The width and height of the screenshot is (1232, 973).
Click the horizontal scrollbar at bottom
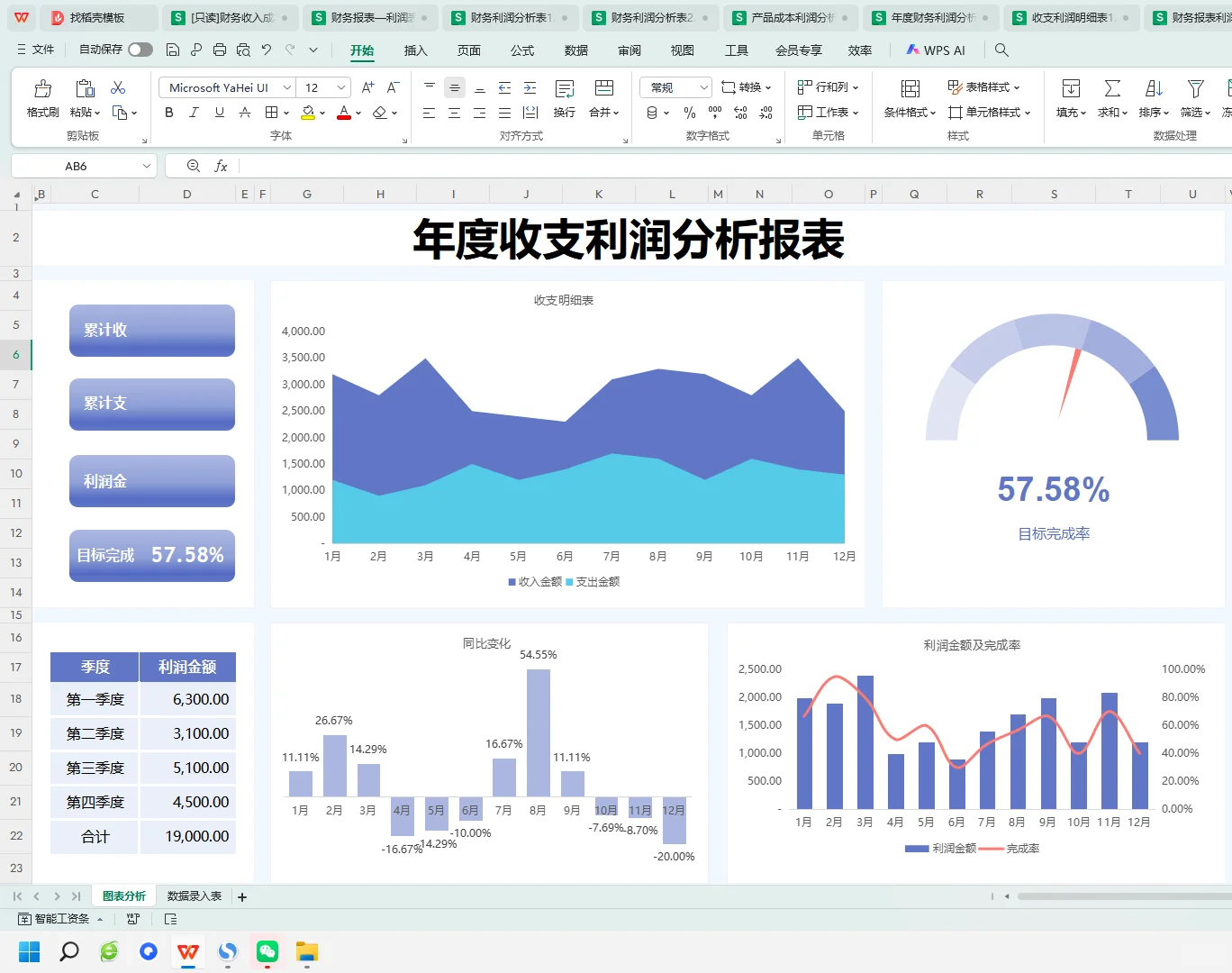tap(1124, 896)
